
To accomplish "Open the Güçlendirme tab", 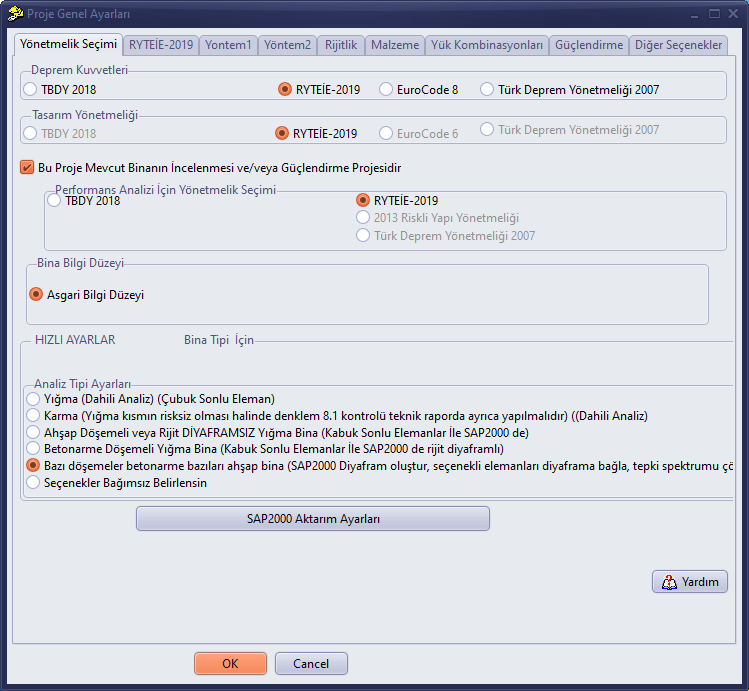I will (589, 45).
